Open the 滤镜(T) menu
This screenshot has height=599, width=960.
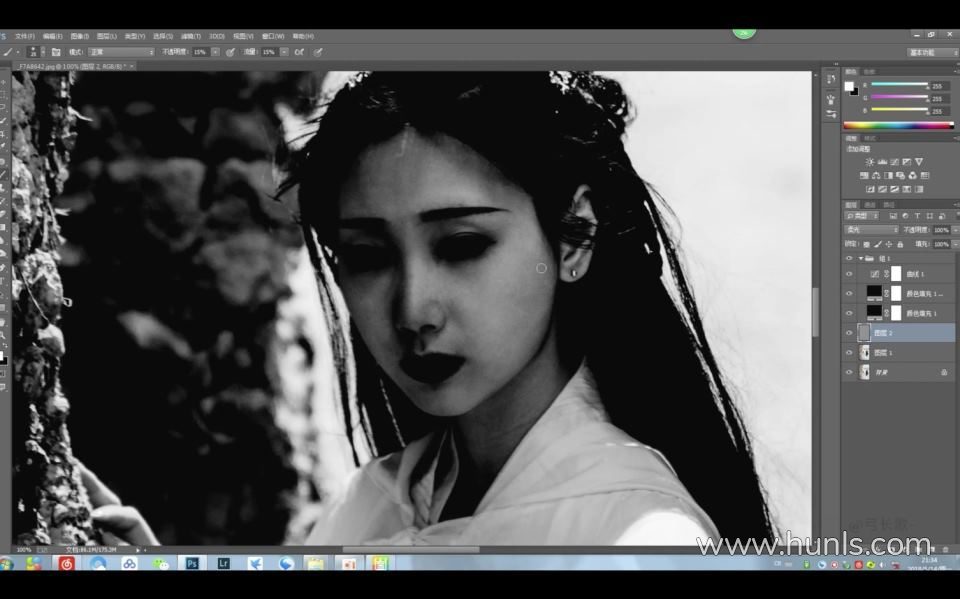190,37
